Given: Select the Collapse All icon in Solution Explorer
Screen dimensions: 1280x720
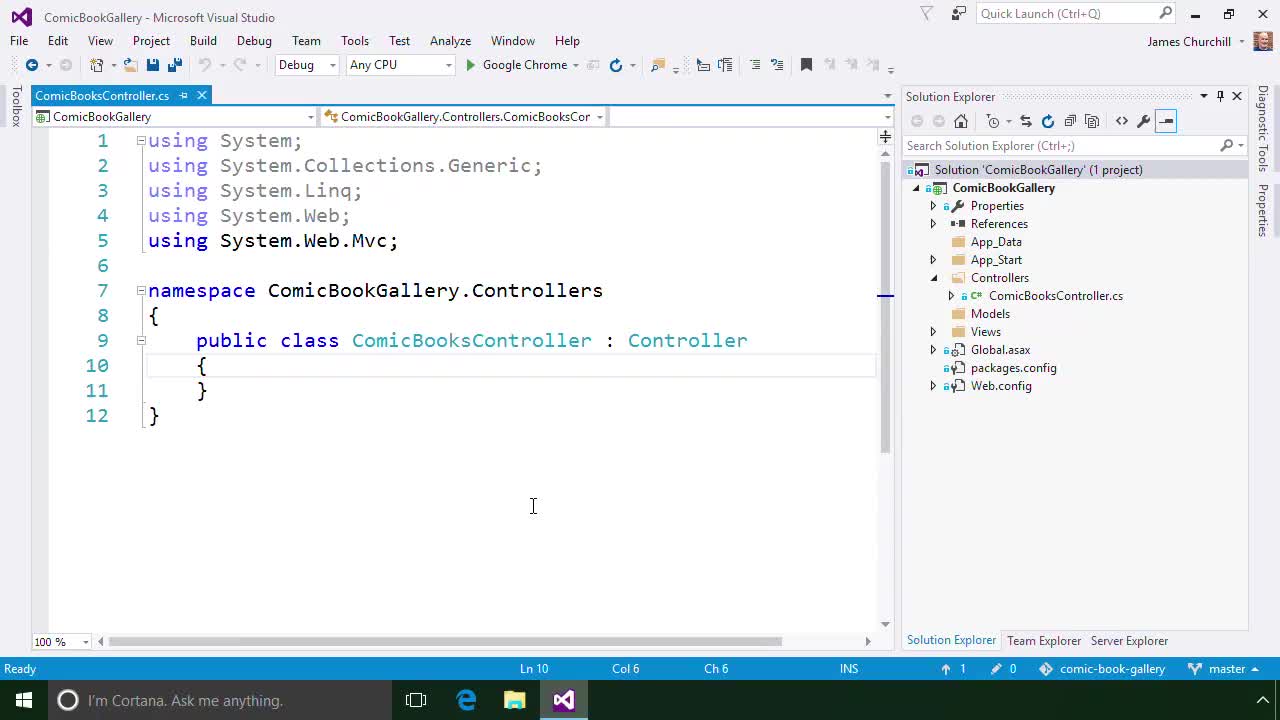Looking at the screenshot, I should point(1070,121).
